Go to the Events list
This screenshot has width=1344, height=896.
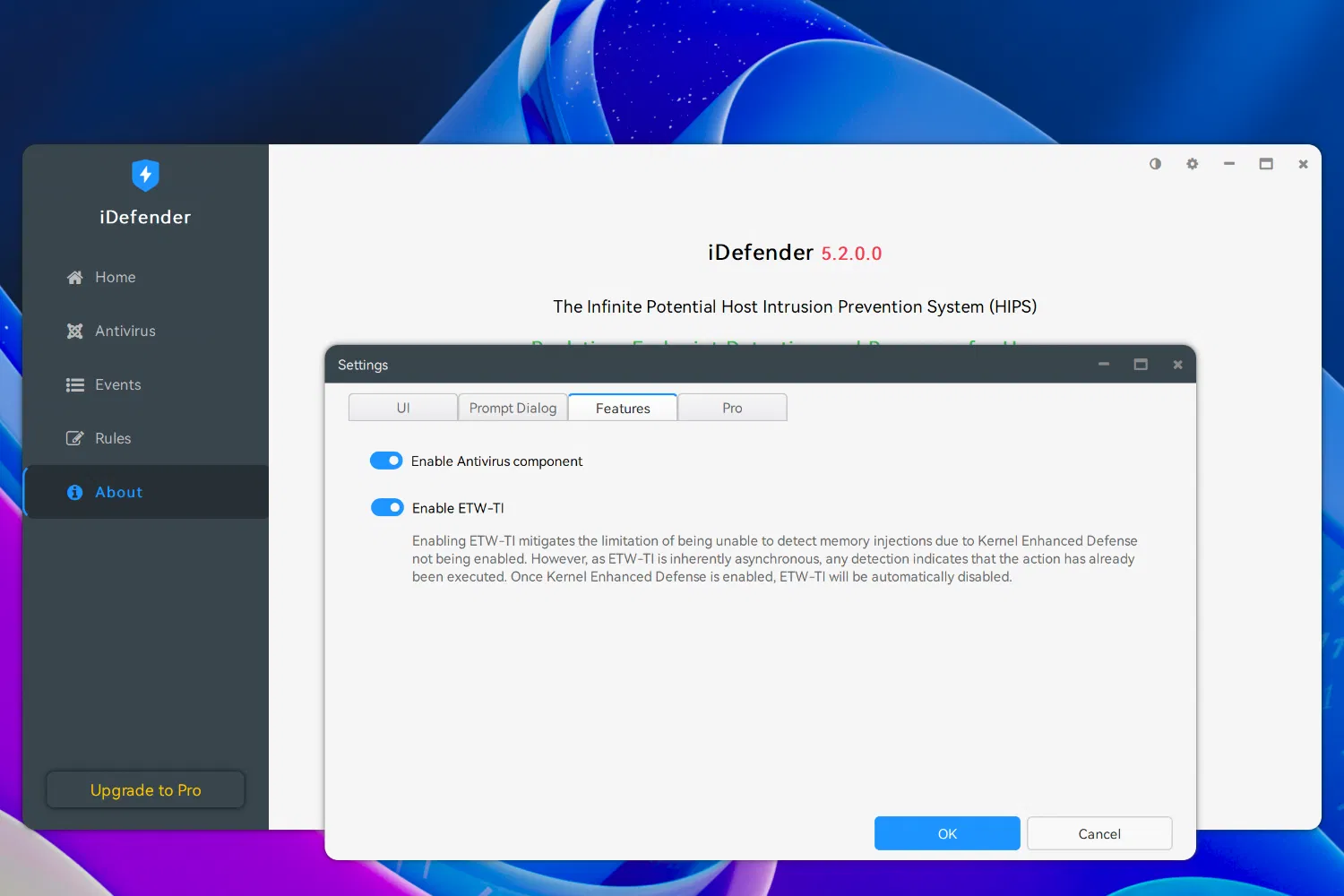point(145,384)
